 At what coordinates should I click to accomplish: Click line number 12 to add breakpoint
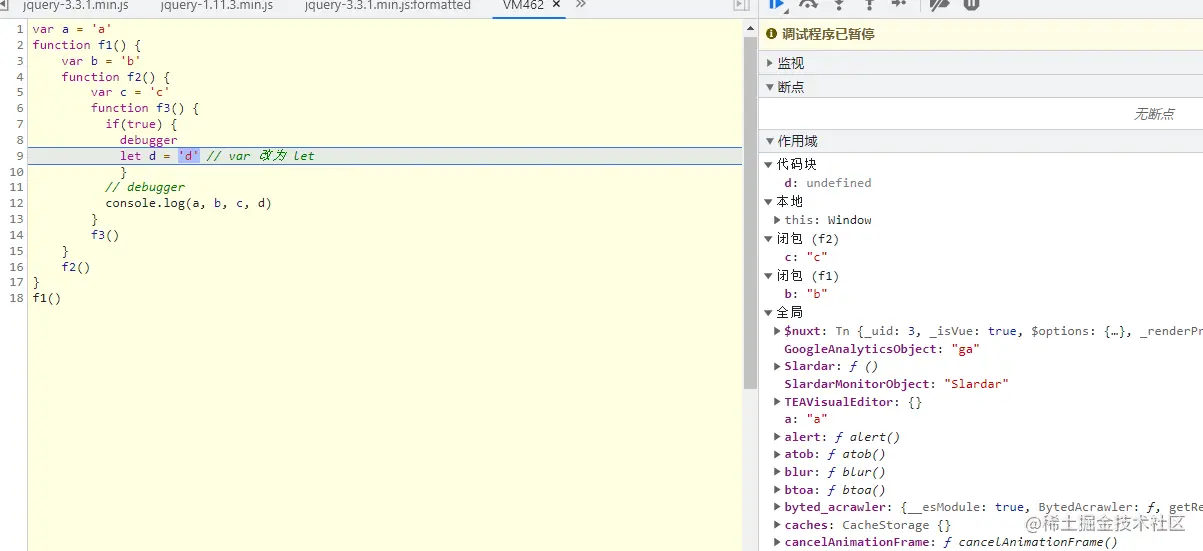pyautogui.click(x=16, y=203)
